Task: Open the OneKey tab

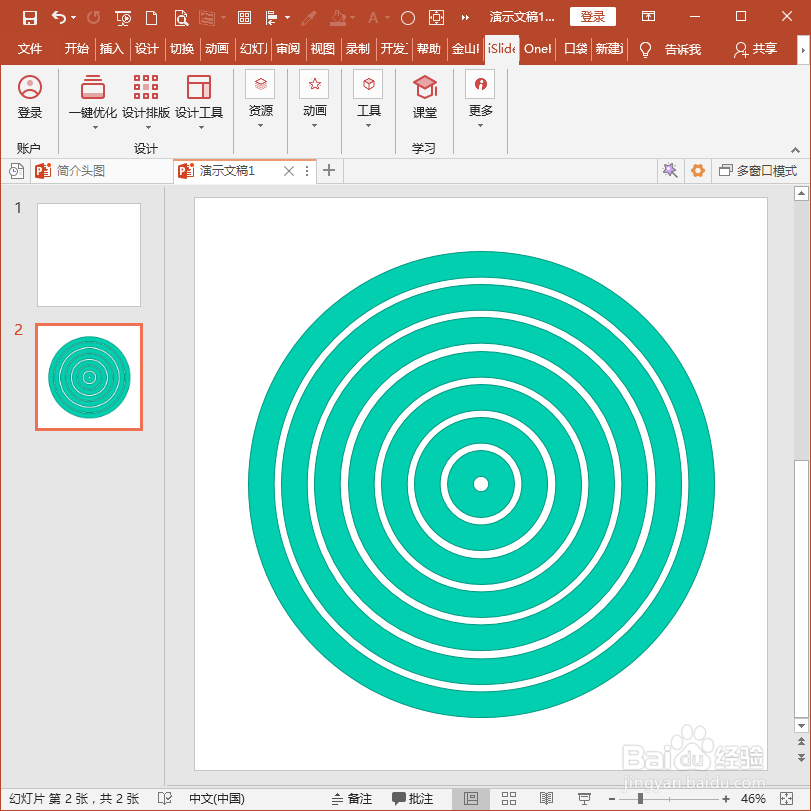Action: (537, 49)
